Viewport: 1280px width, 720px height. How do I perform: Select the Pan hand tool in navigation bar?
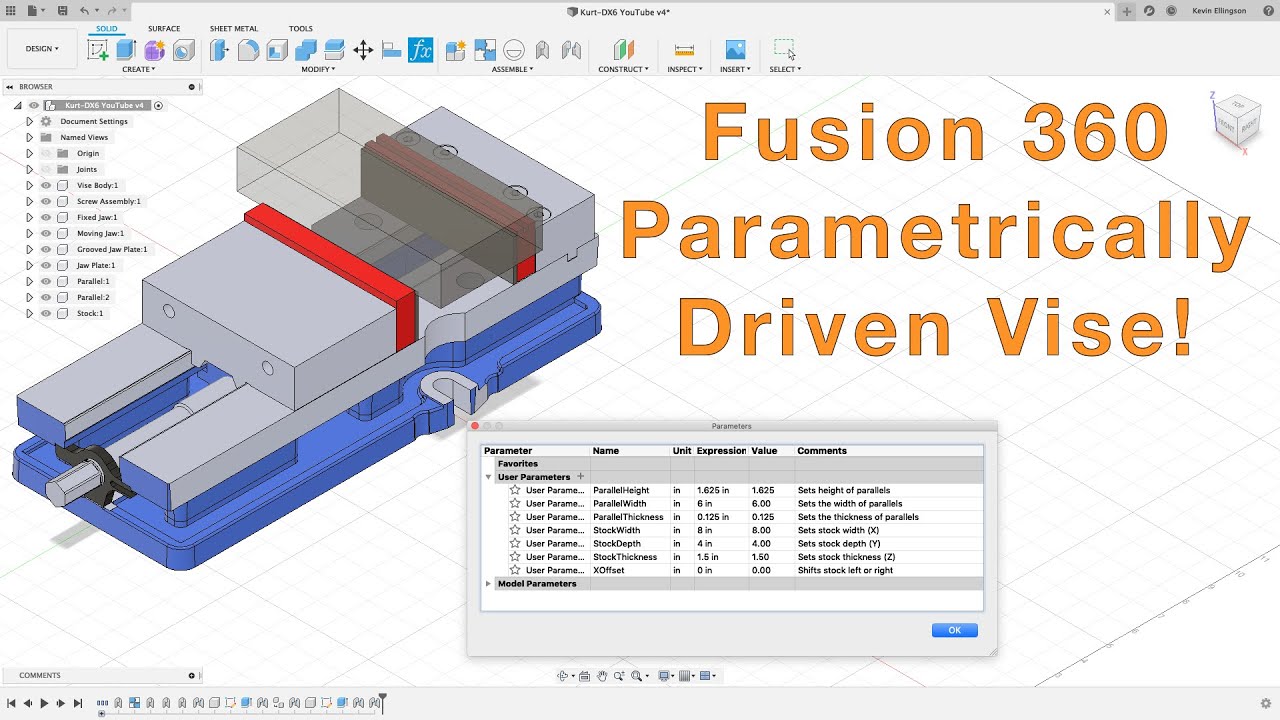(602, 676)
